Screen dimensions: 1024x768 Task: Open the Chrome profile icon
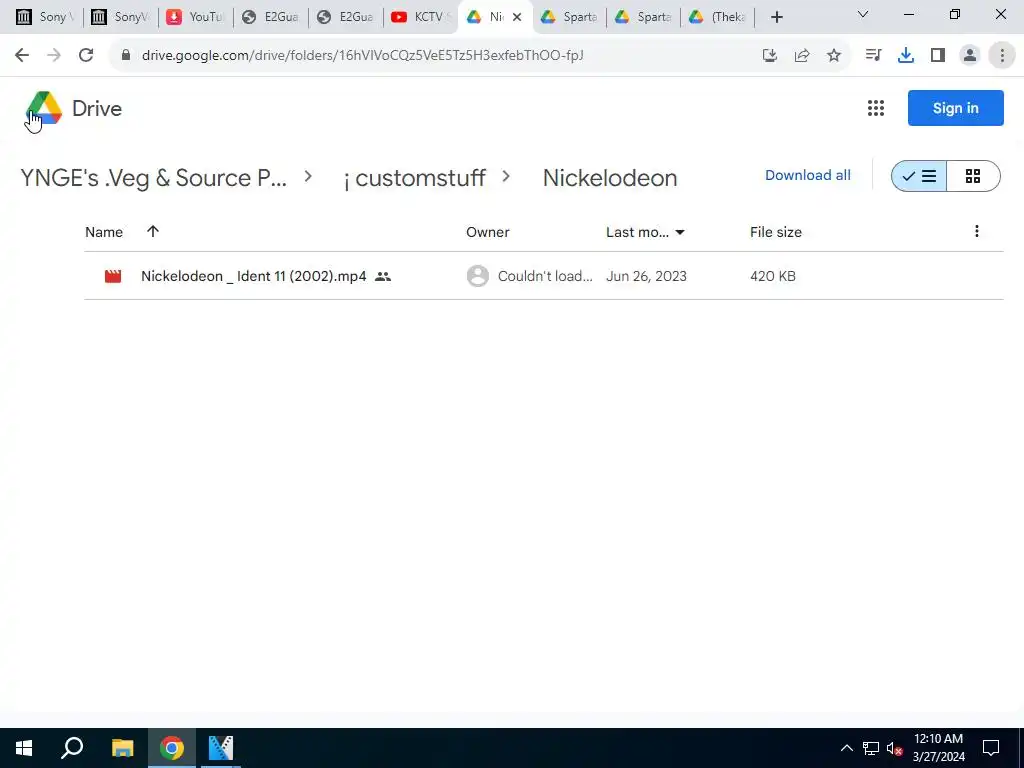[970, 56]
